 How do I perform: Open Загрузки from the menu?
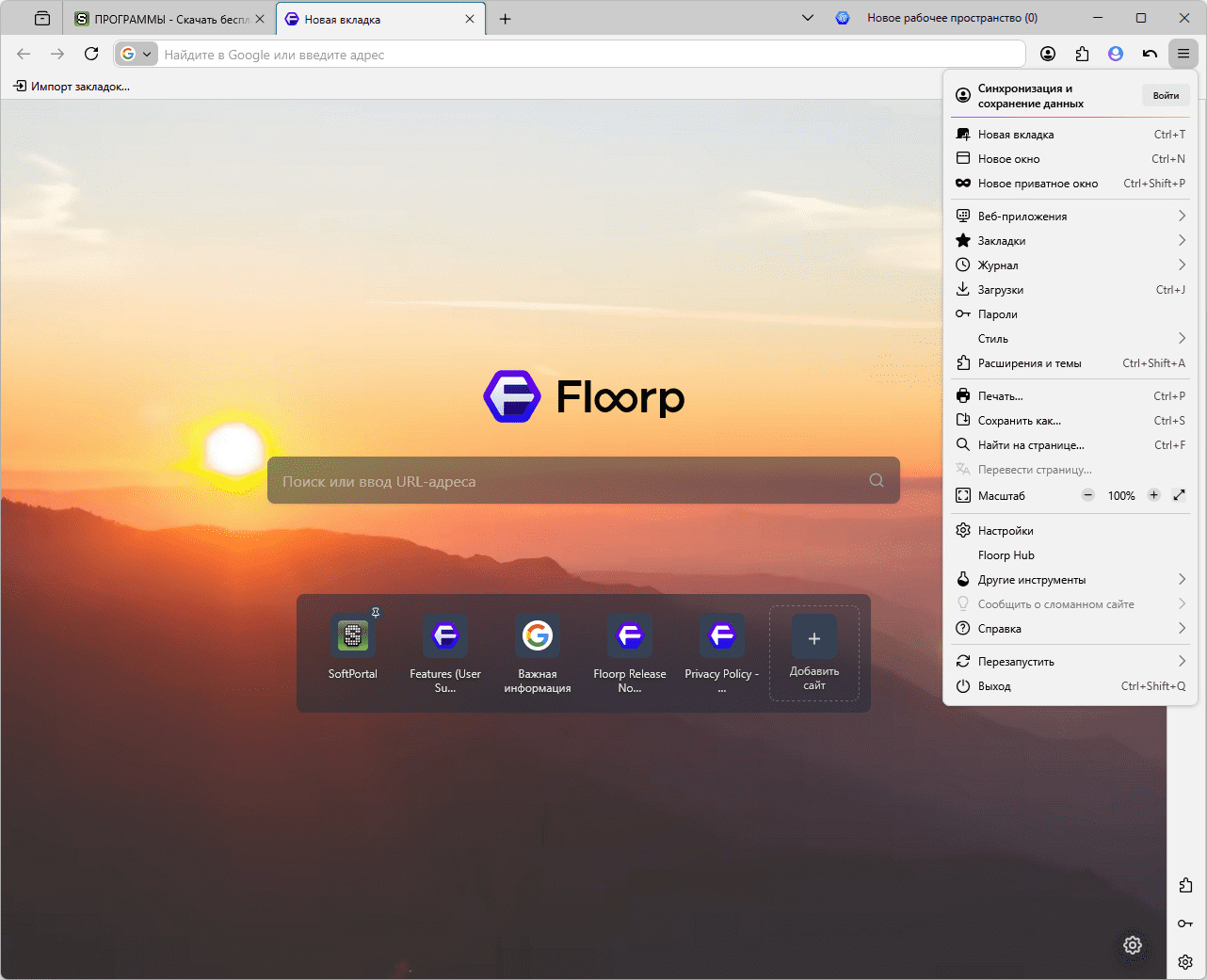(x=1070, y=290)
